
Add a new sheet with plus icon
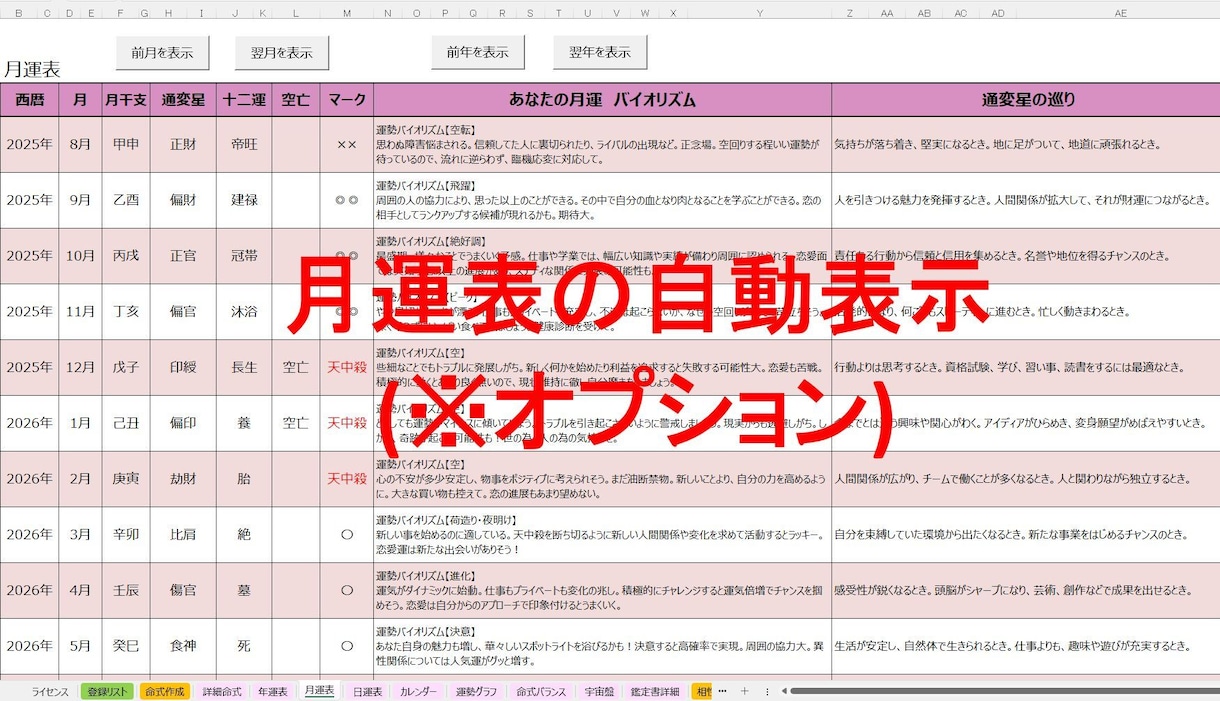[x=744, y=691]
